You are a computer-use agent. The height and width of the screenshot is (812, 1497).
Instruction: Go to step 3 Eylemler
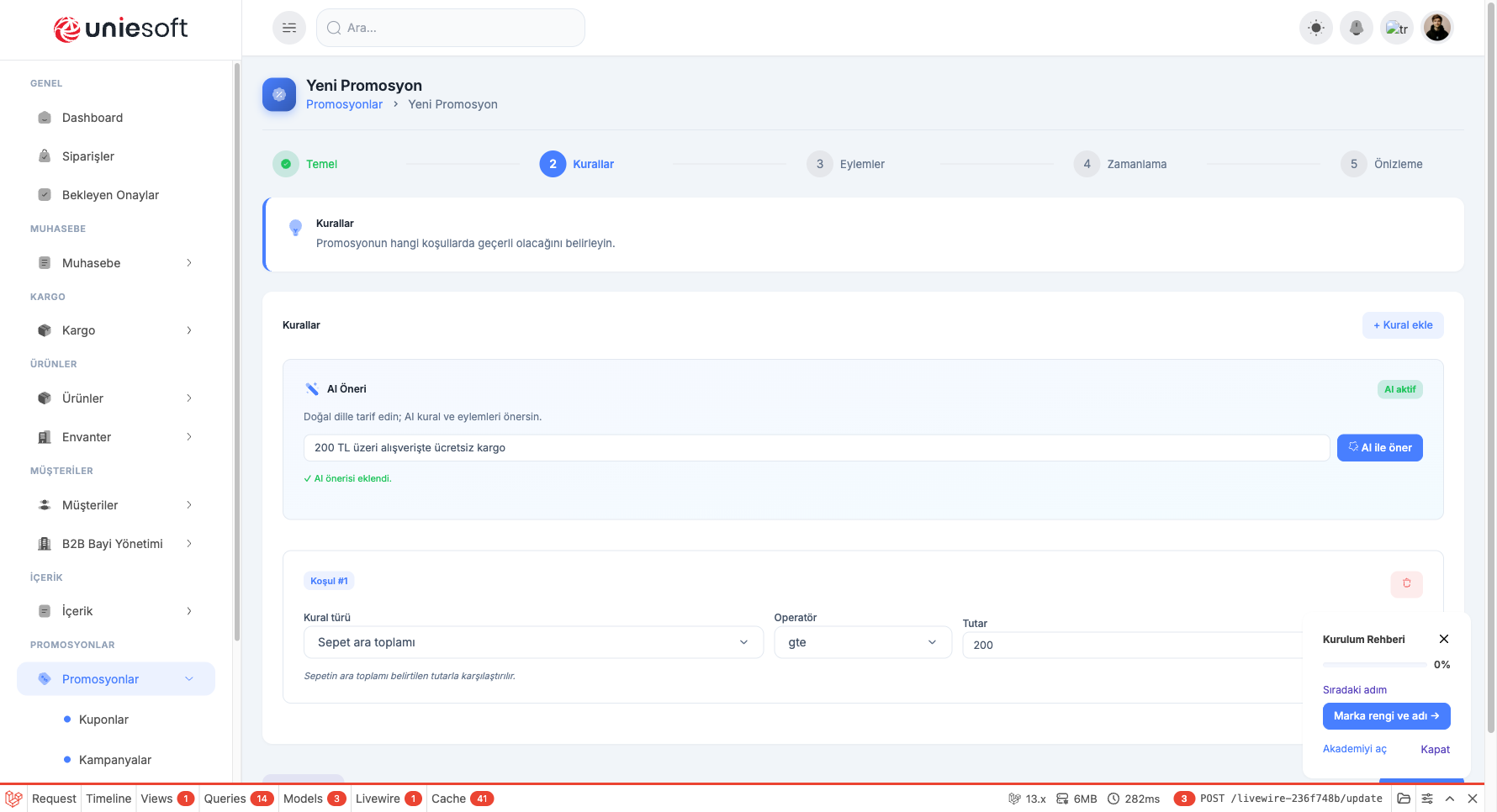846,164
